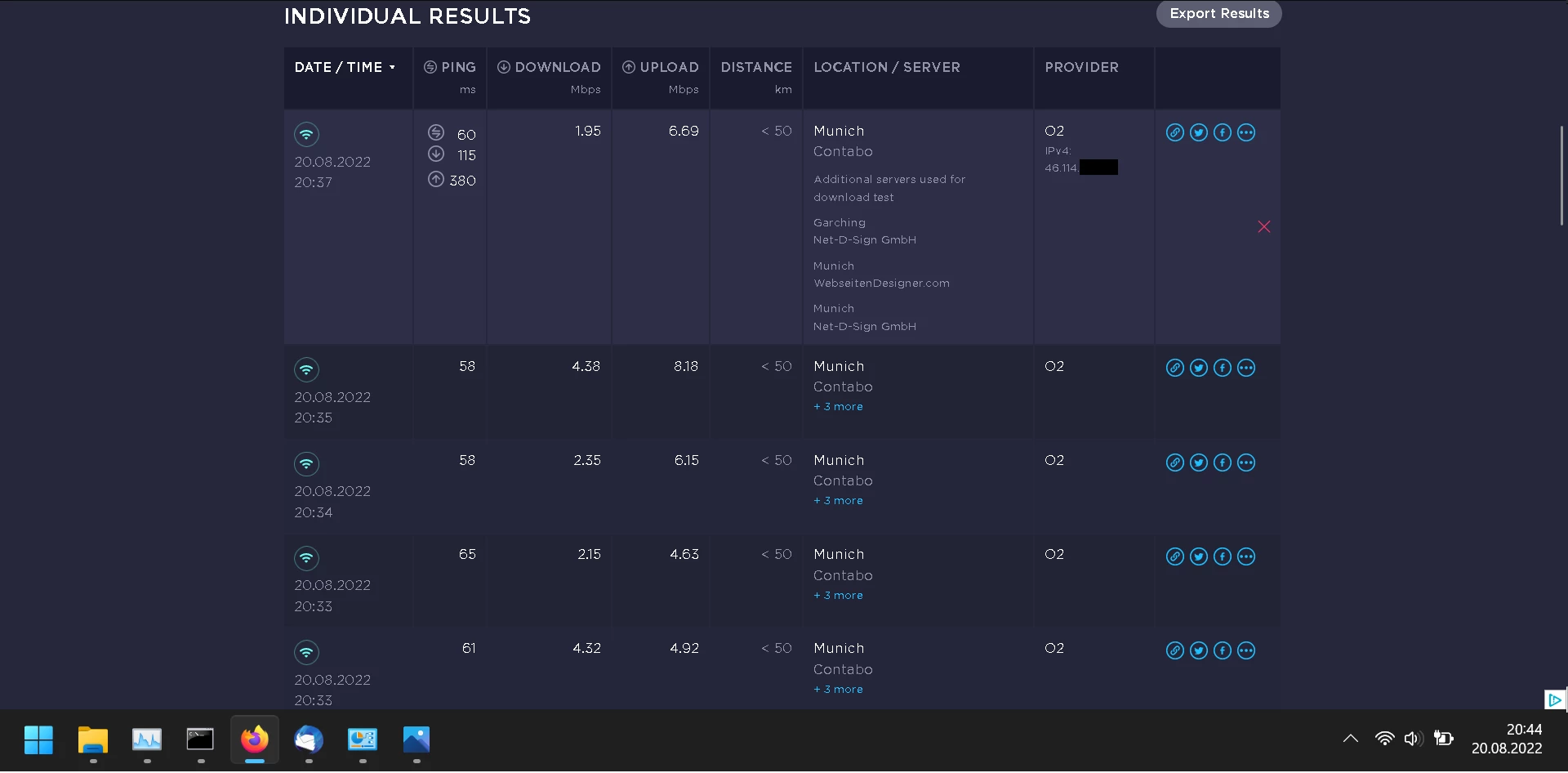Select the 1.95 download value

click(x=587, y=132)
